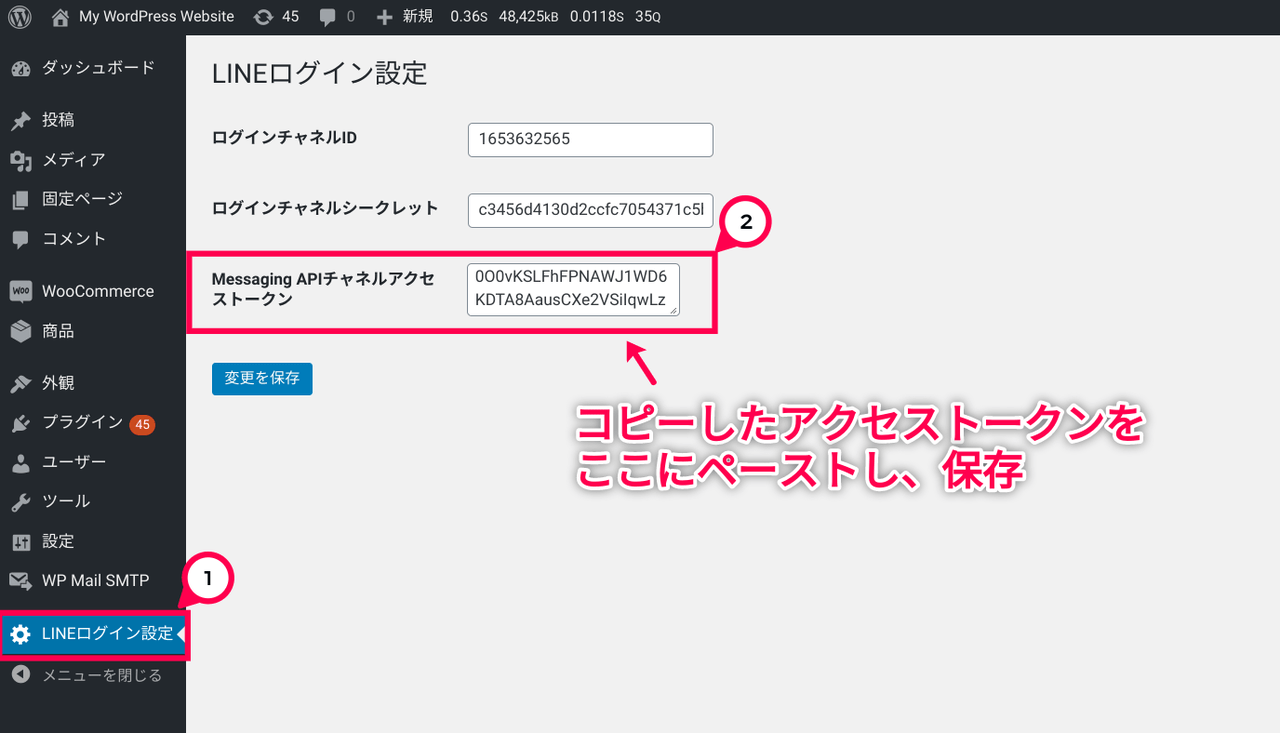Image resolution: width=1280 pixels, height=733 pixels.
Task: Open the comments bubble in admin bar
Action: (327, 17)
